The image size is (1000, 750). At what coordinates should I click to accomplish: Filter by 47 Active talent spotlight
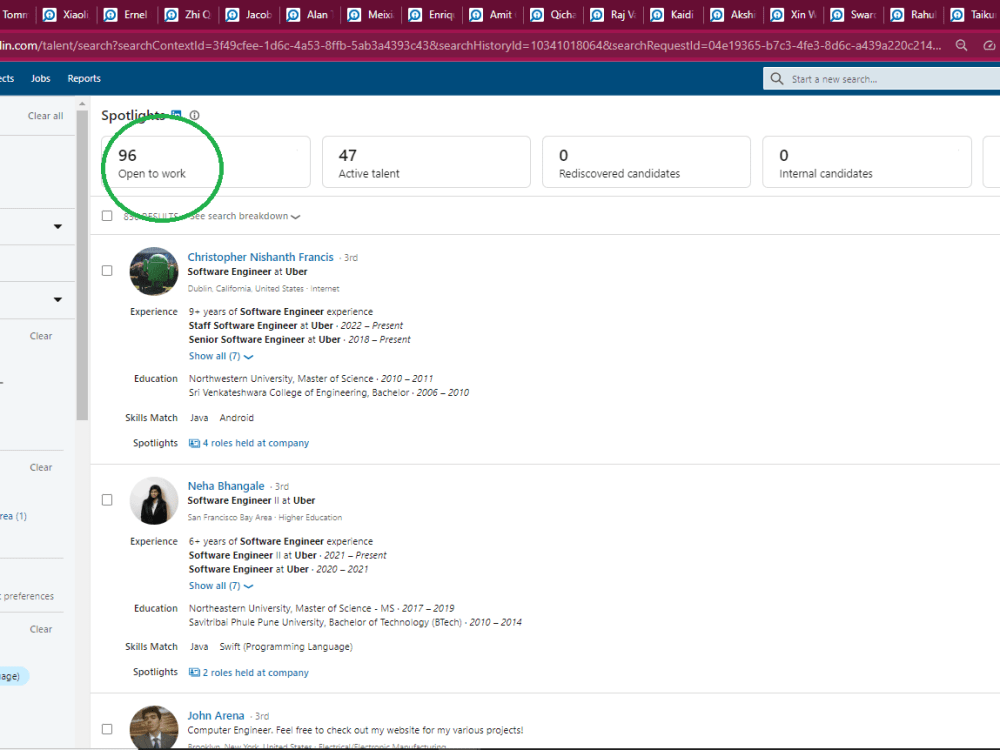pyautogui.click(x=426, y=162)
